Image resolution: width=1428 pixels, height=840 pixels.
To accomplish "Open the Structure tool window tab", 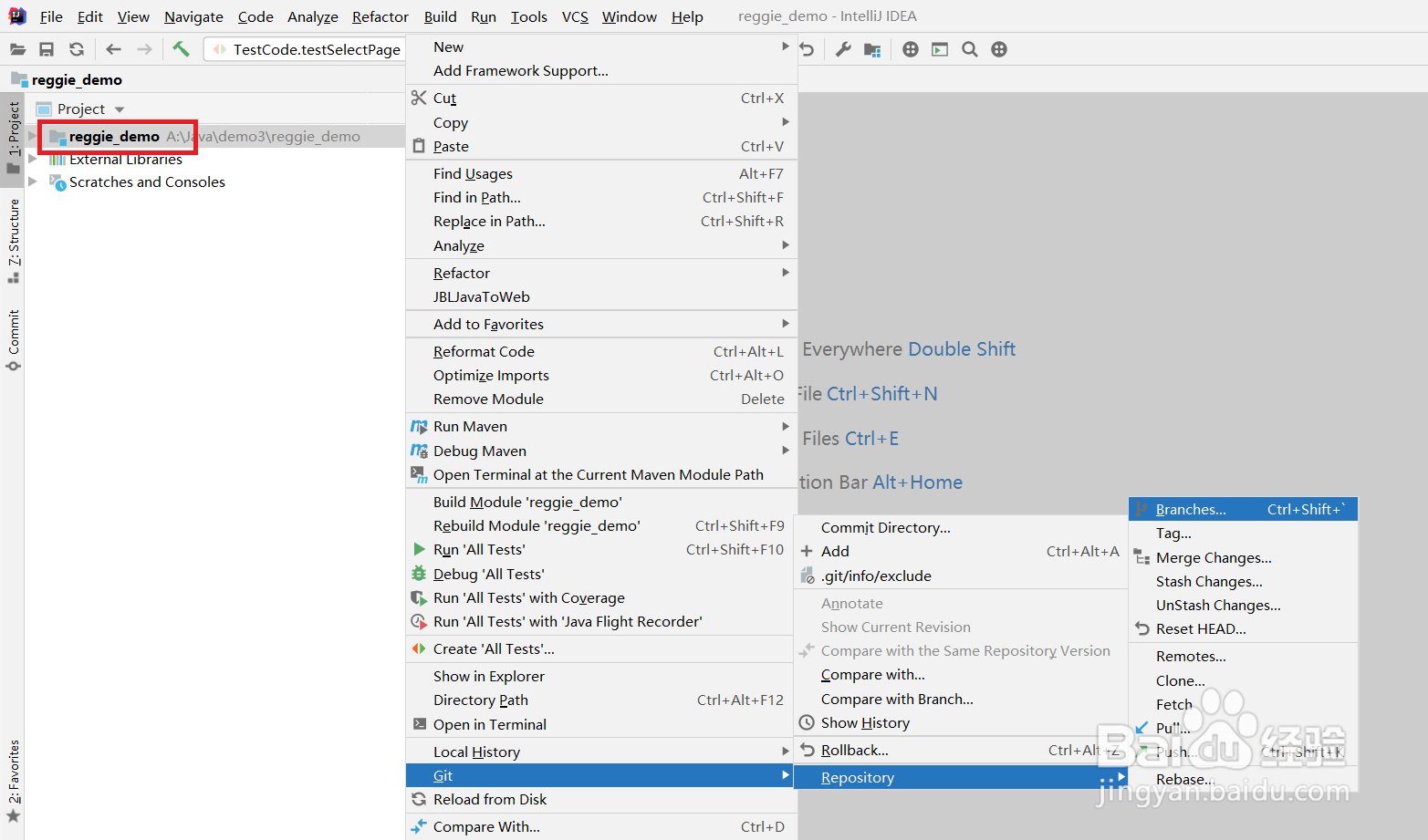I will (x=13, y=241).
